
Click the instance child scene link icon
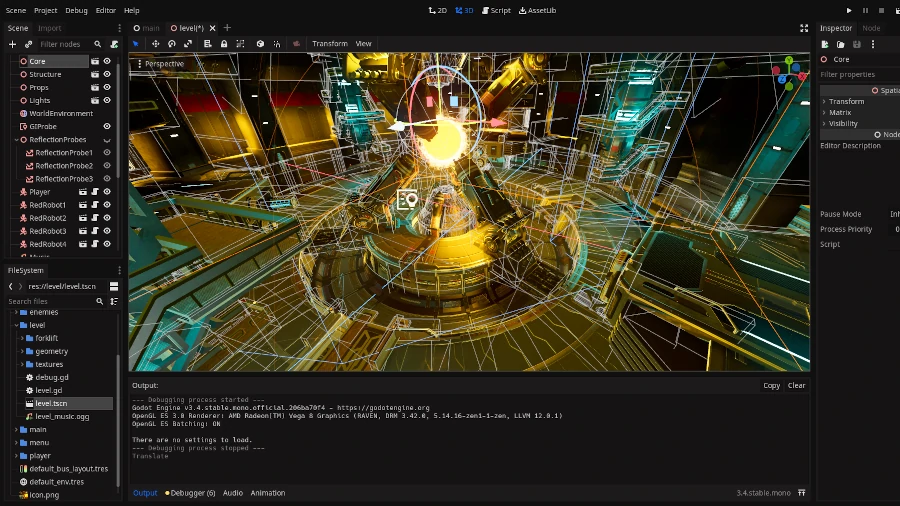28,44
